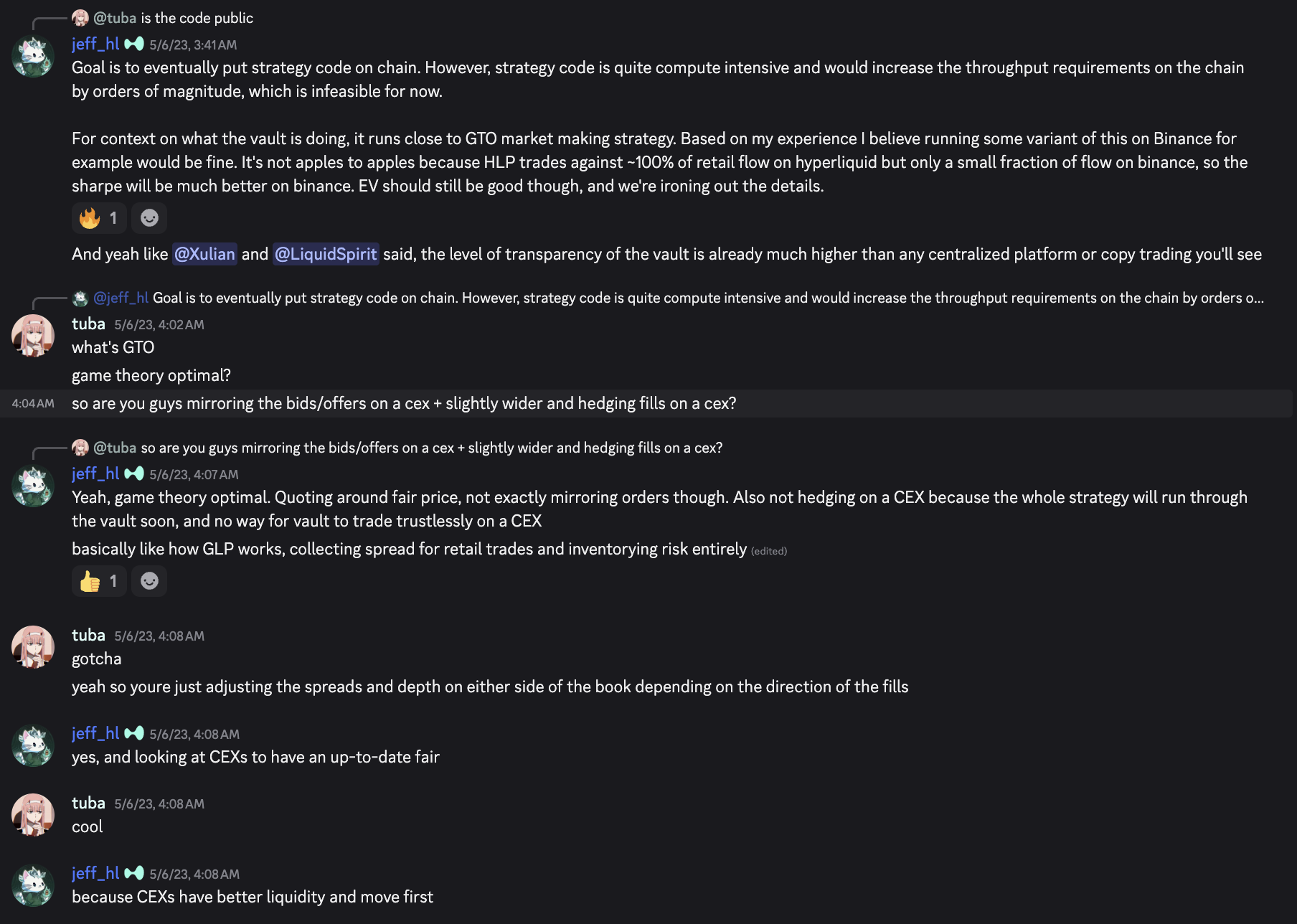Click small jeff_hl avatar in reply preview
1297x924 pixels.
[80, 298]
